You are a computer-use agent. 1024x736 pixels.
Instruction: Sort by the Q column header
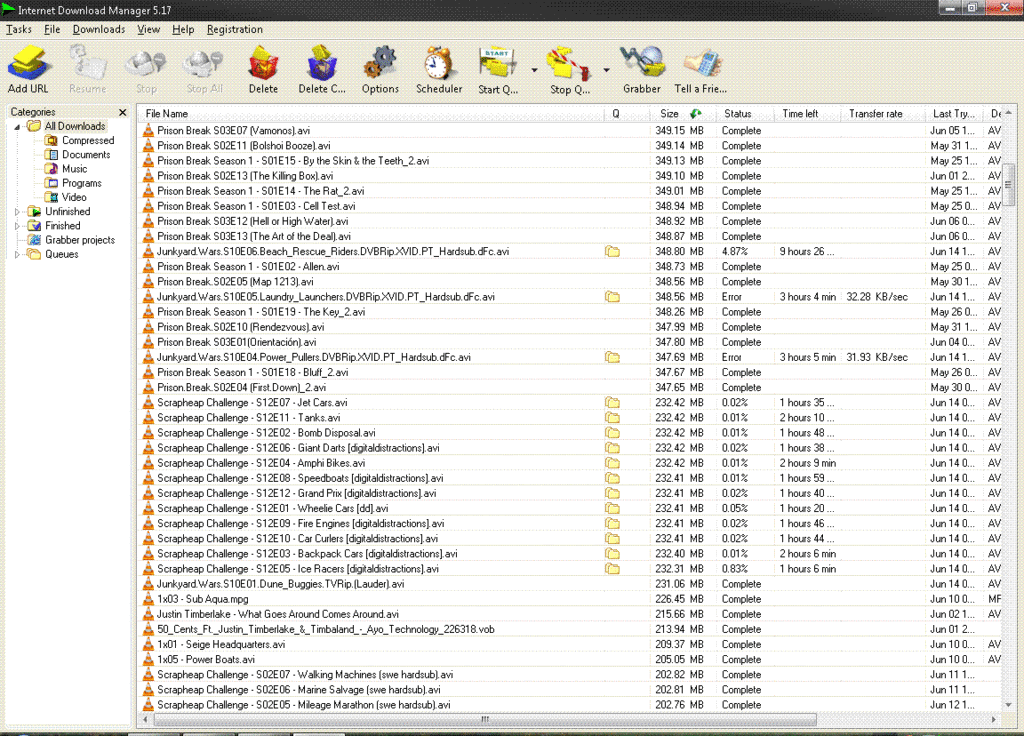pos(627,114)
